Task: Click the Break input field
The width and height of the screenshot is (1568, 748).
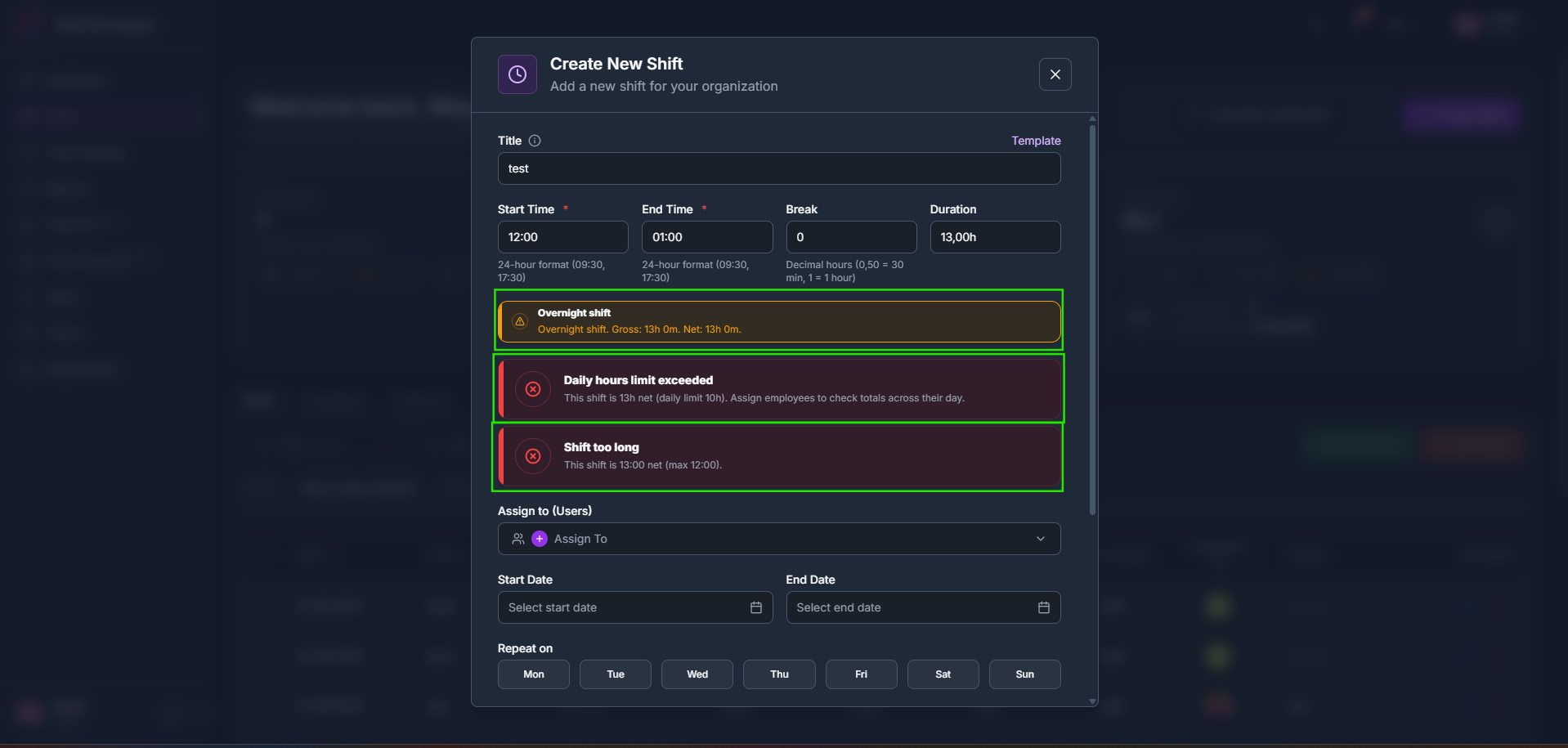Action: [x=851, y=237]
